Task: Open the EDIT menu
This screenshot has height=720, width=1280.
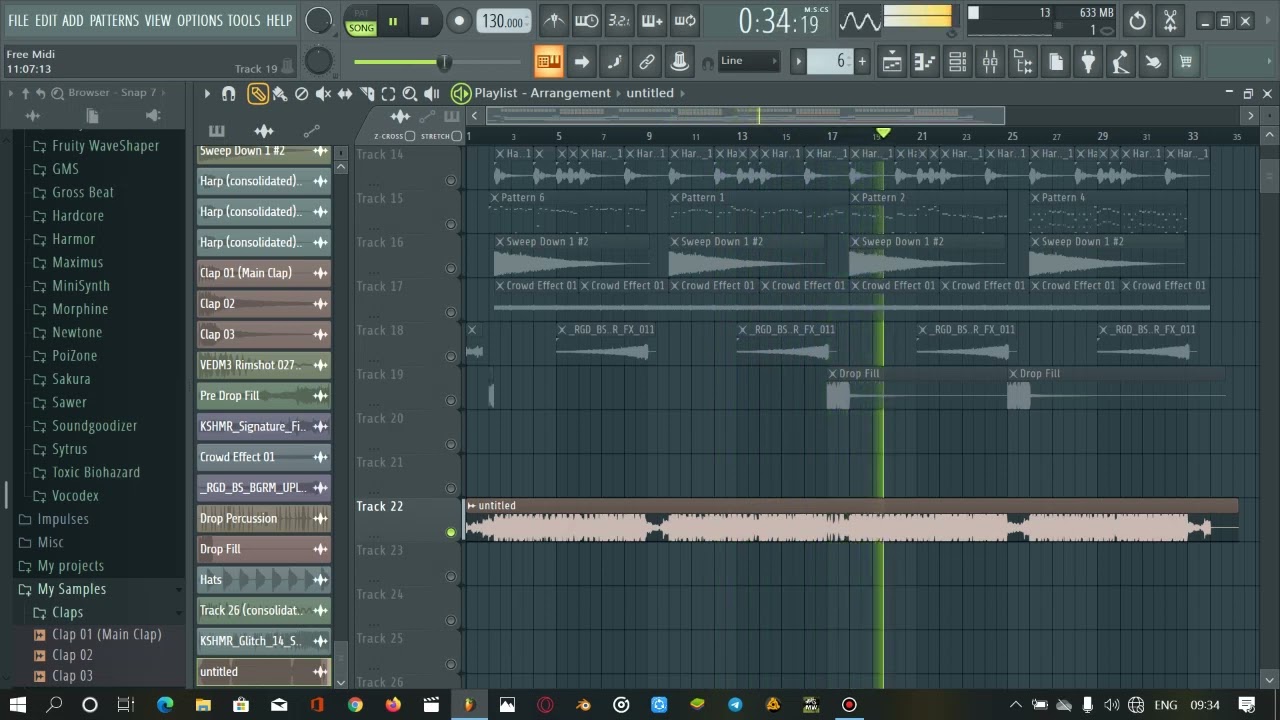Action: point(46,20)
